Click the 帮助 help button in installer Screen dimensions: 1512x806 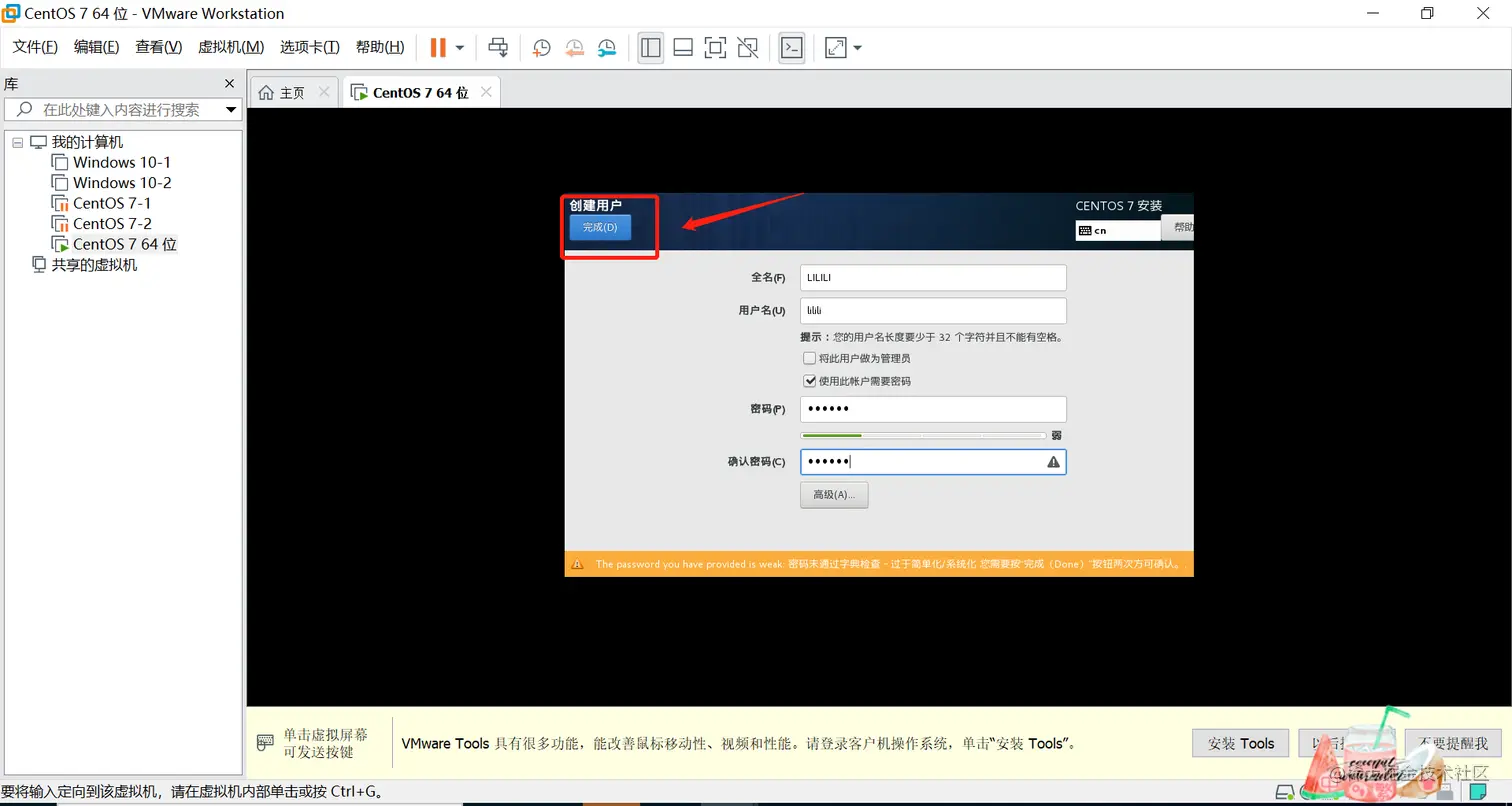1178,227
